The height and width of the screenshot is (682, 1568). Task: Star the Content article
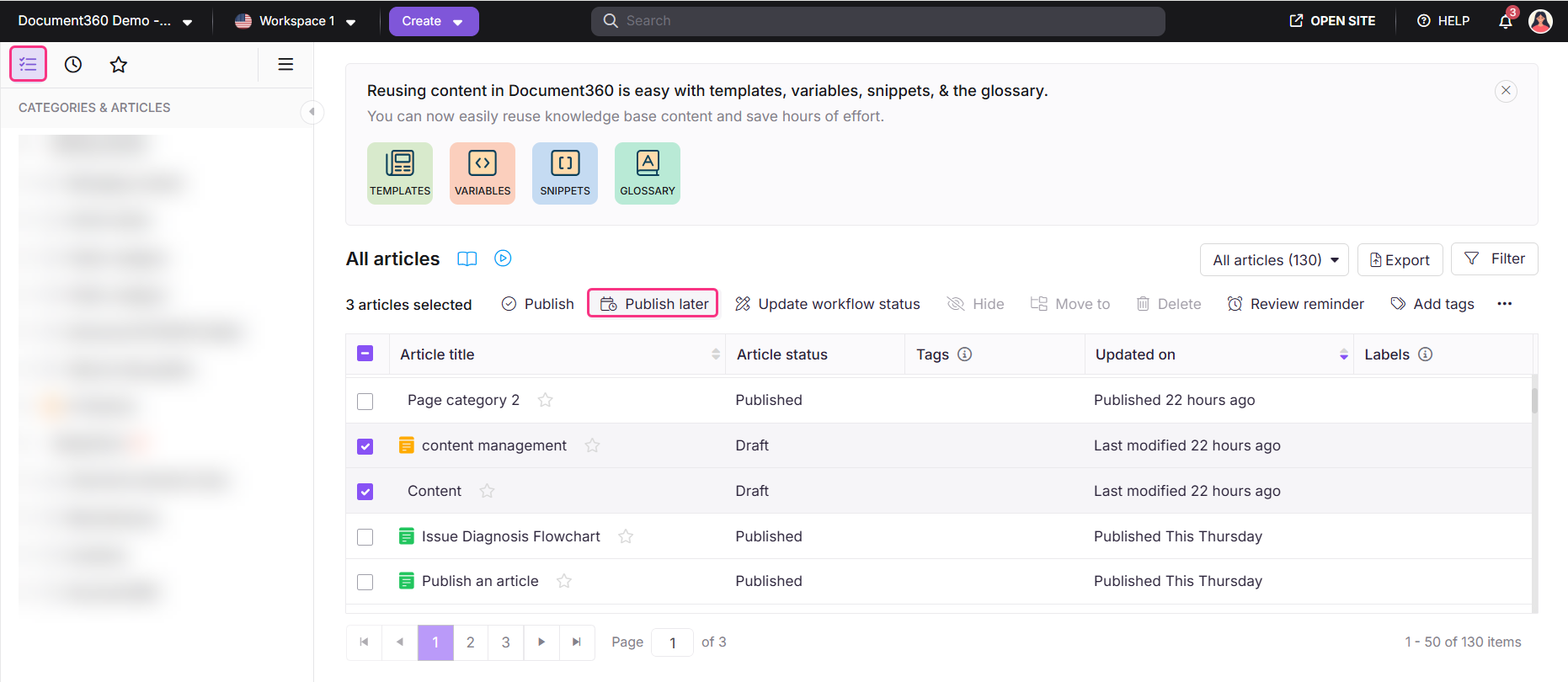[x=487, y=491]
